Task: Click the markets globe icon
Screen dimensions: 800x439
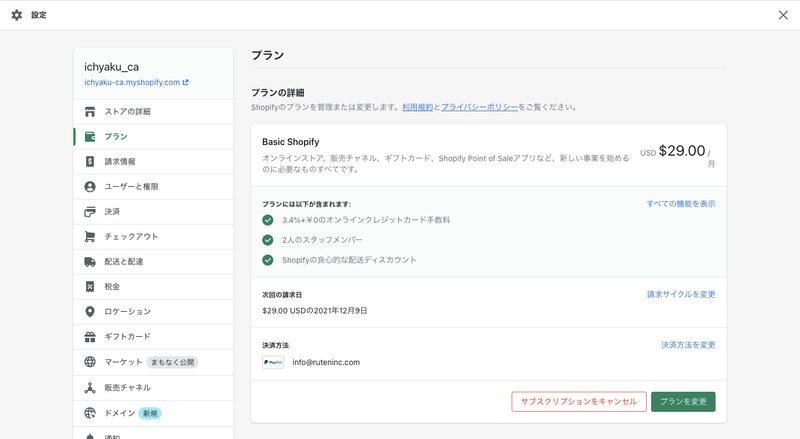Action: coord(90,362)
